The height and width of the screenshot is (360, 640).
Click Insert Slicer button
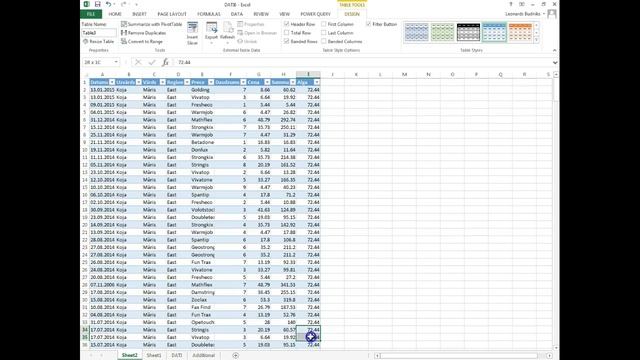click(192, 33)
